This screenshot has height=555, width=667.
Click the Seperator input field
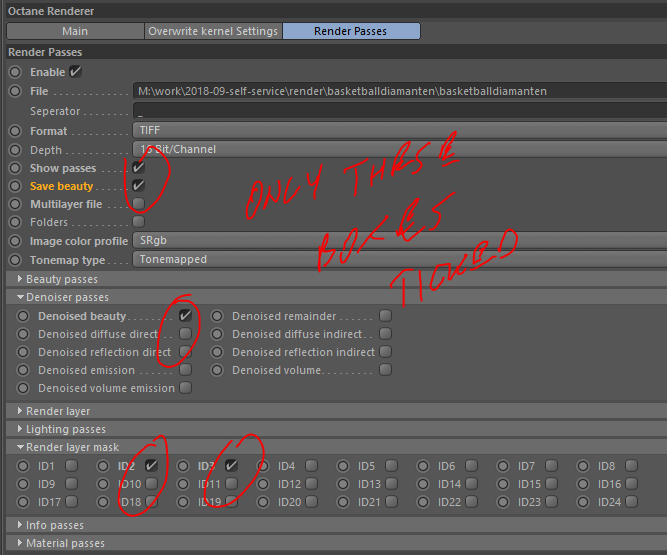400,111
